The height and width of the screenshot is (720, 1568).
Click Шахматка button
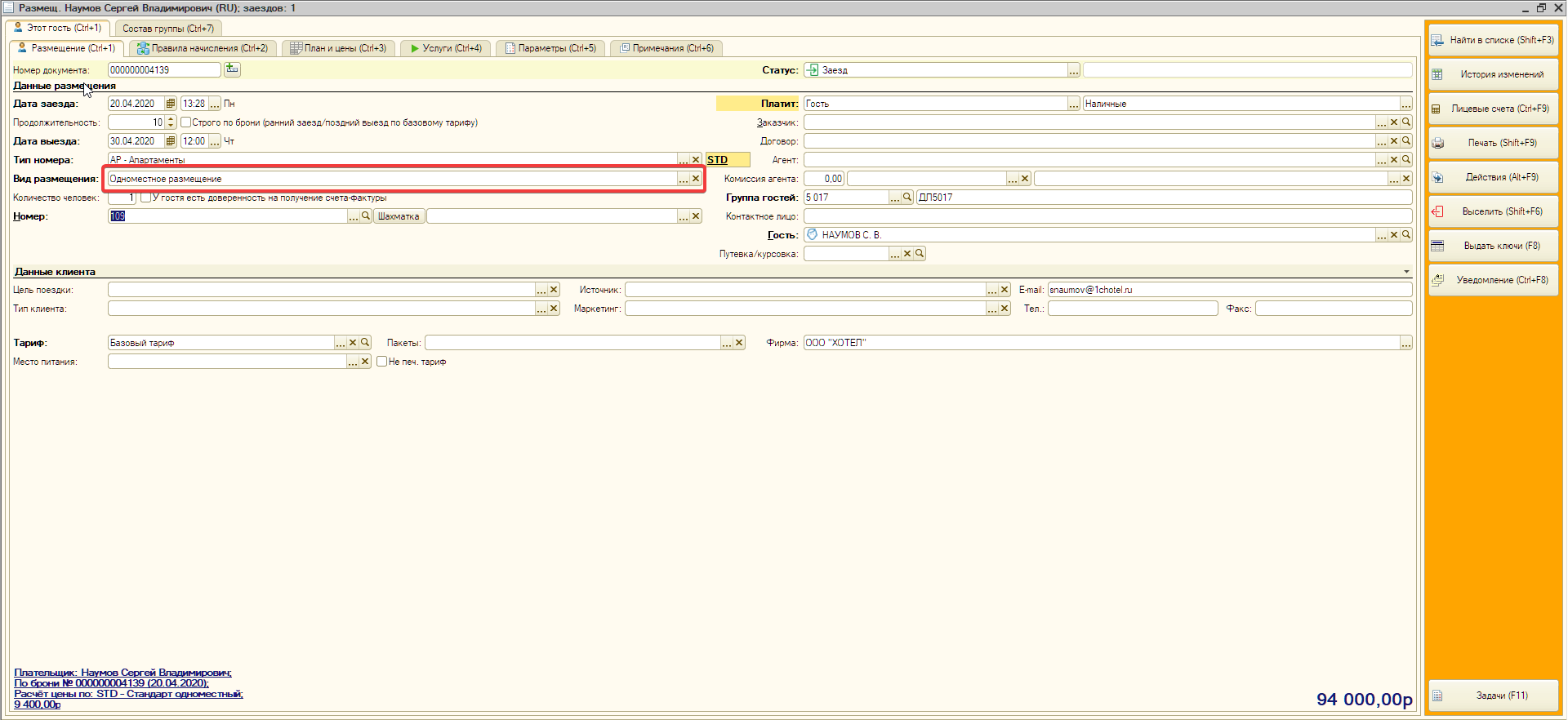coord(399,216)
